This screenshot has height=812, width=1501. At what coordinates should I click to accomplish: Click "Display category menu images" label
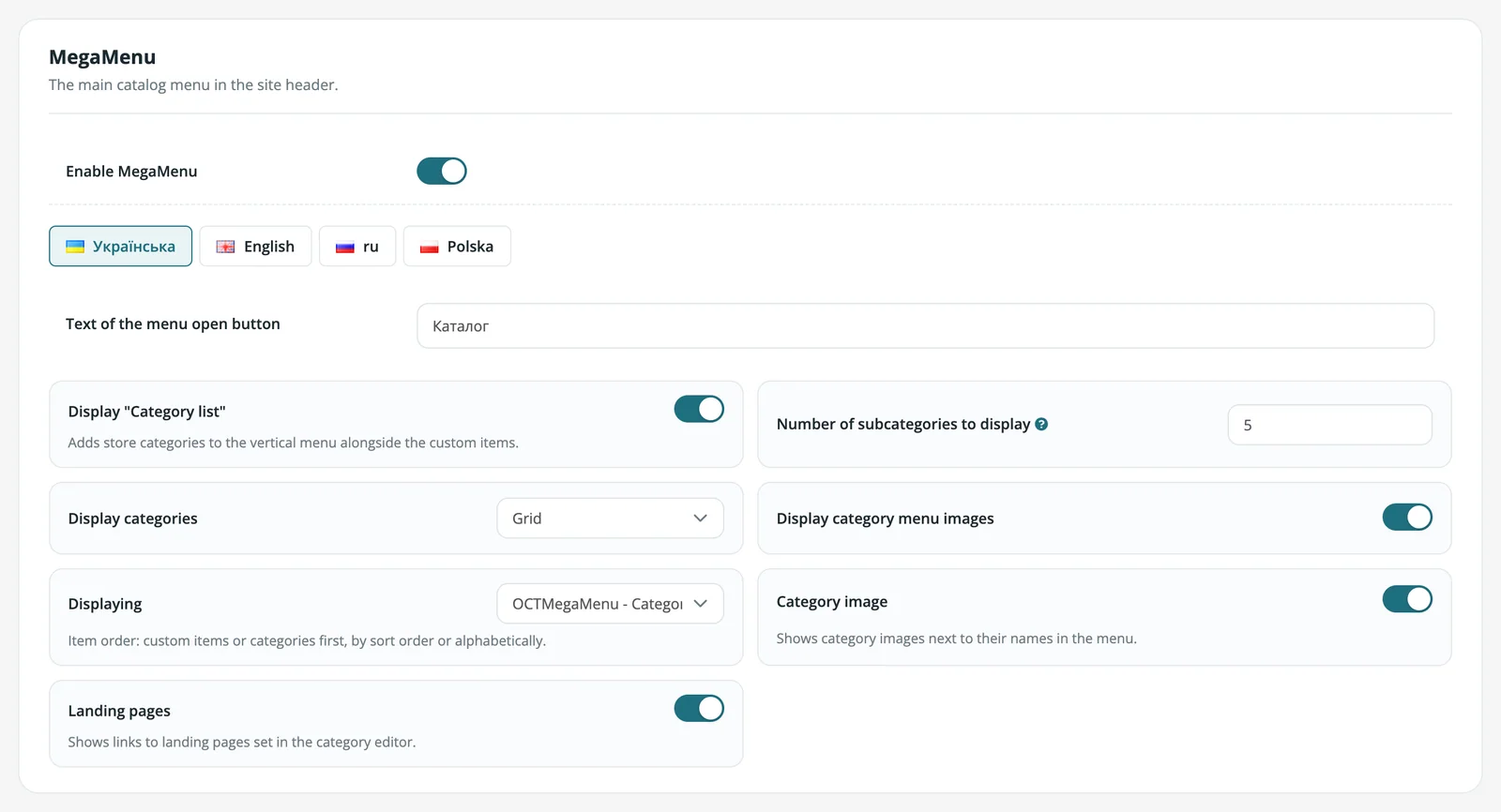(885, 519)
